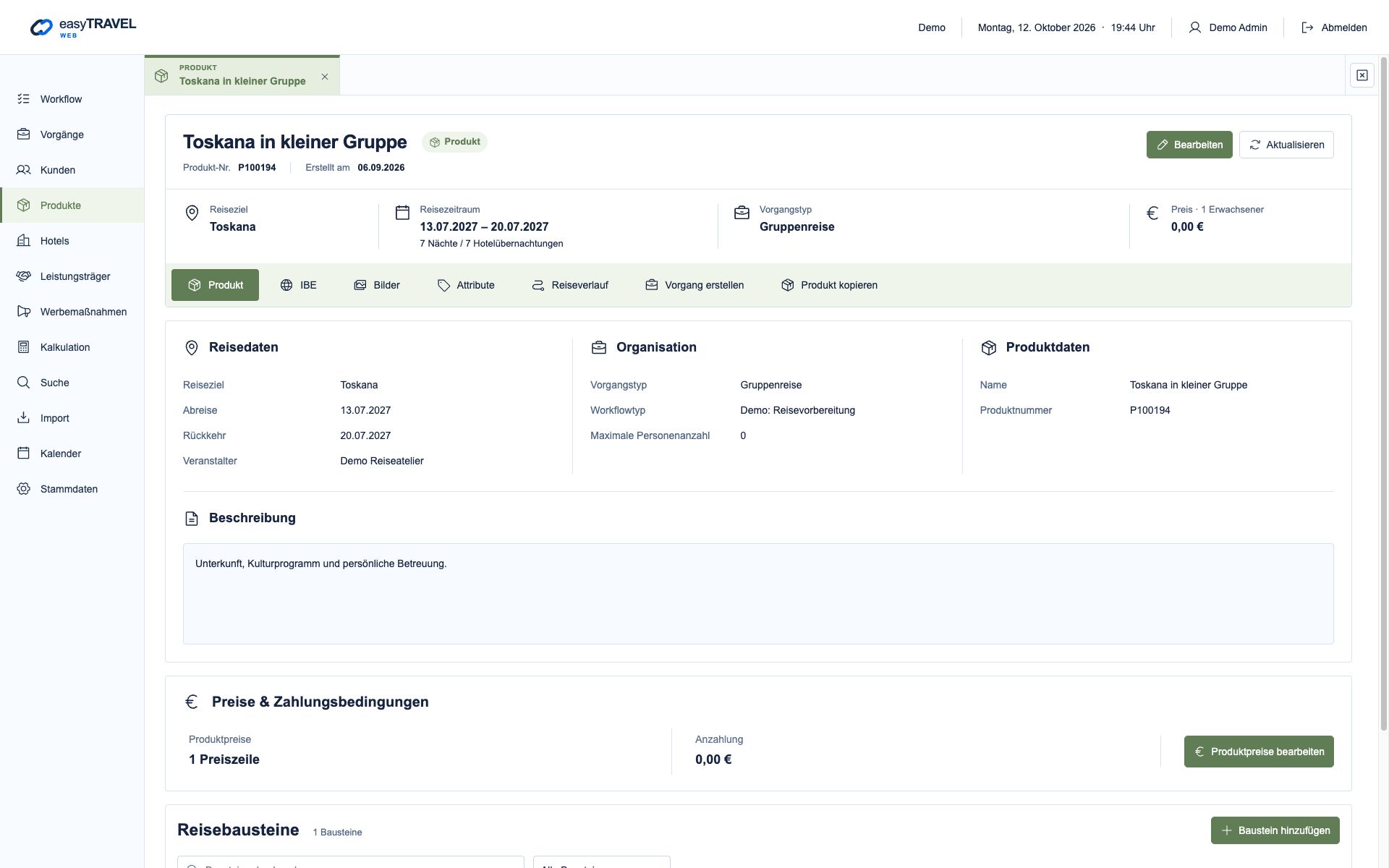The height and width of the screenshot is (868, 1389).
Task: Refresh with Aktualisieren button
Action: pos(1286,145)
